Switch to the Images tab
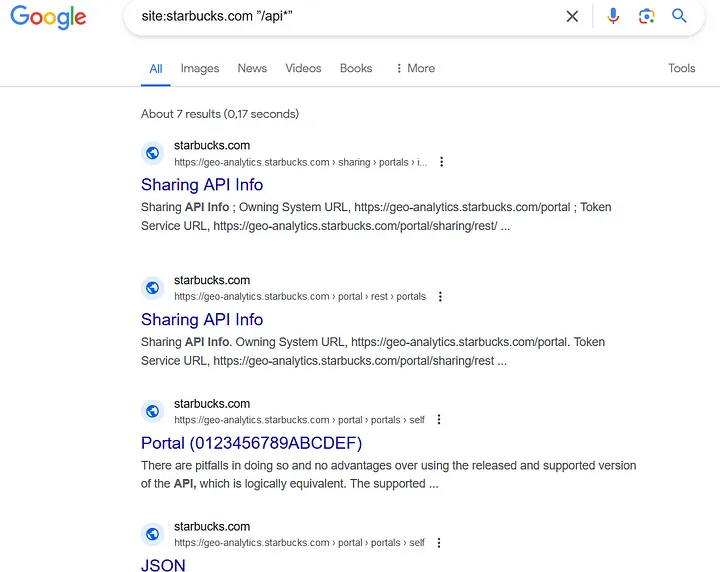This screenshot has width=720, height=572. click(x=200, y=68)
